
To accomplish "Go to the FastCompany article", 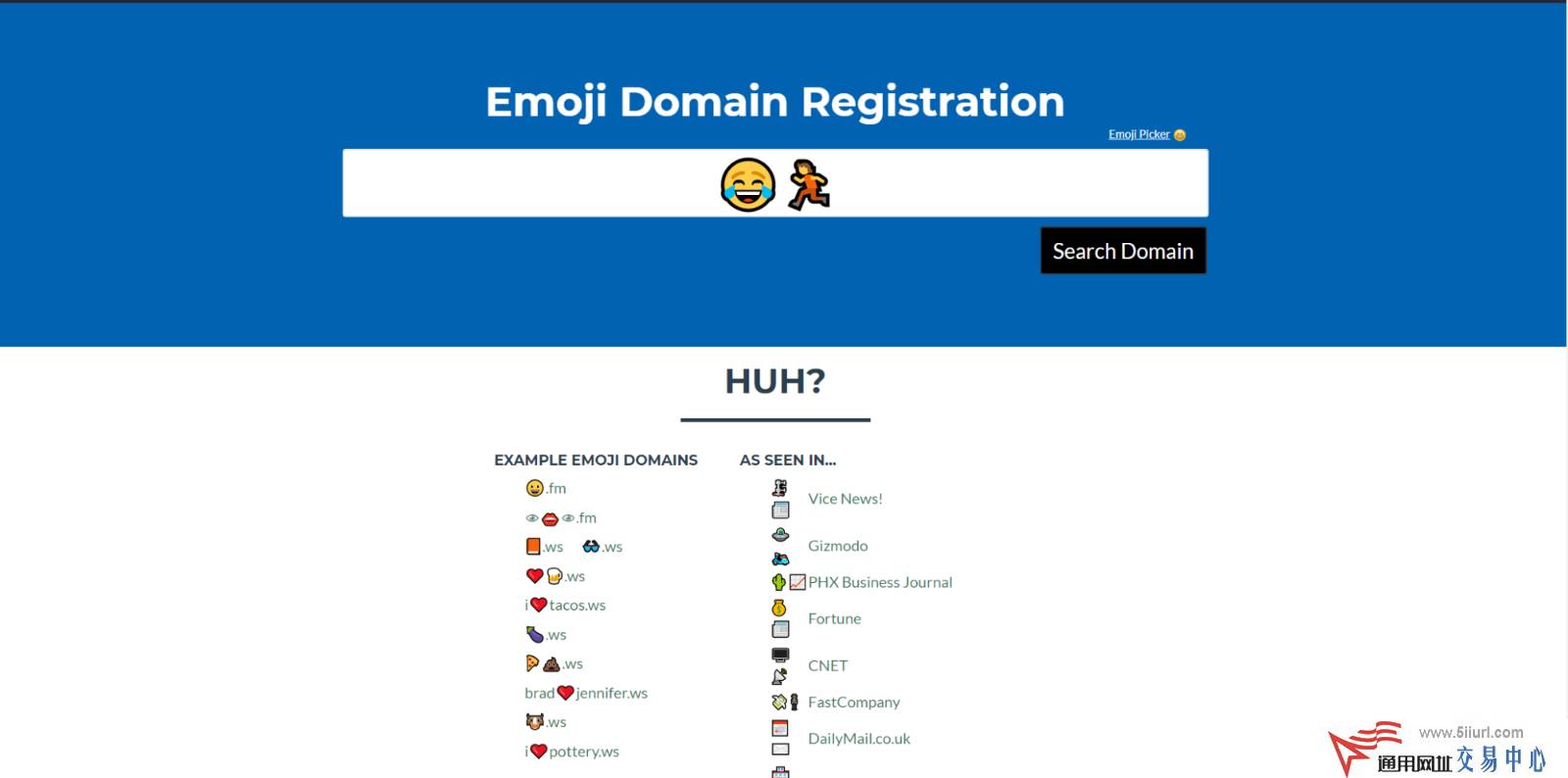I will click(853, 702).
